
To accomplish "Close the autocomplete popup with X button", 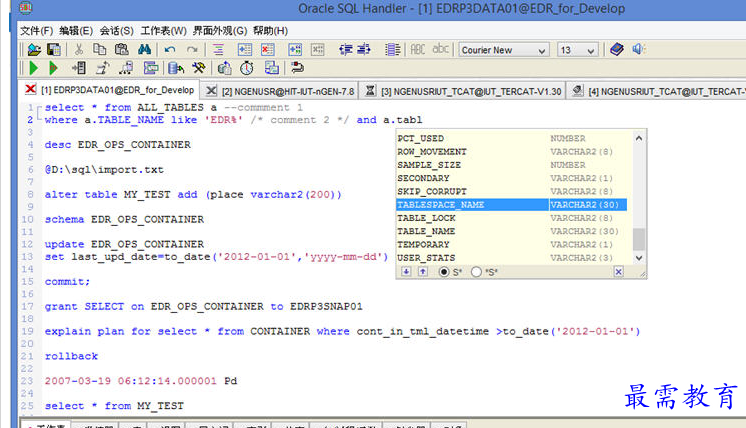I will (618, 272).
